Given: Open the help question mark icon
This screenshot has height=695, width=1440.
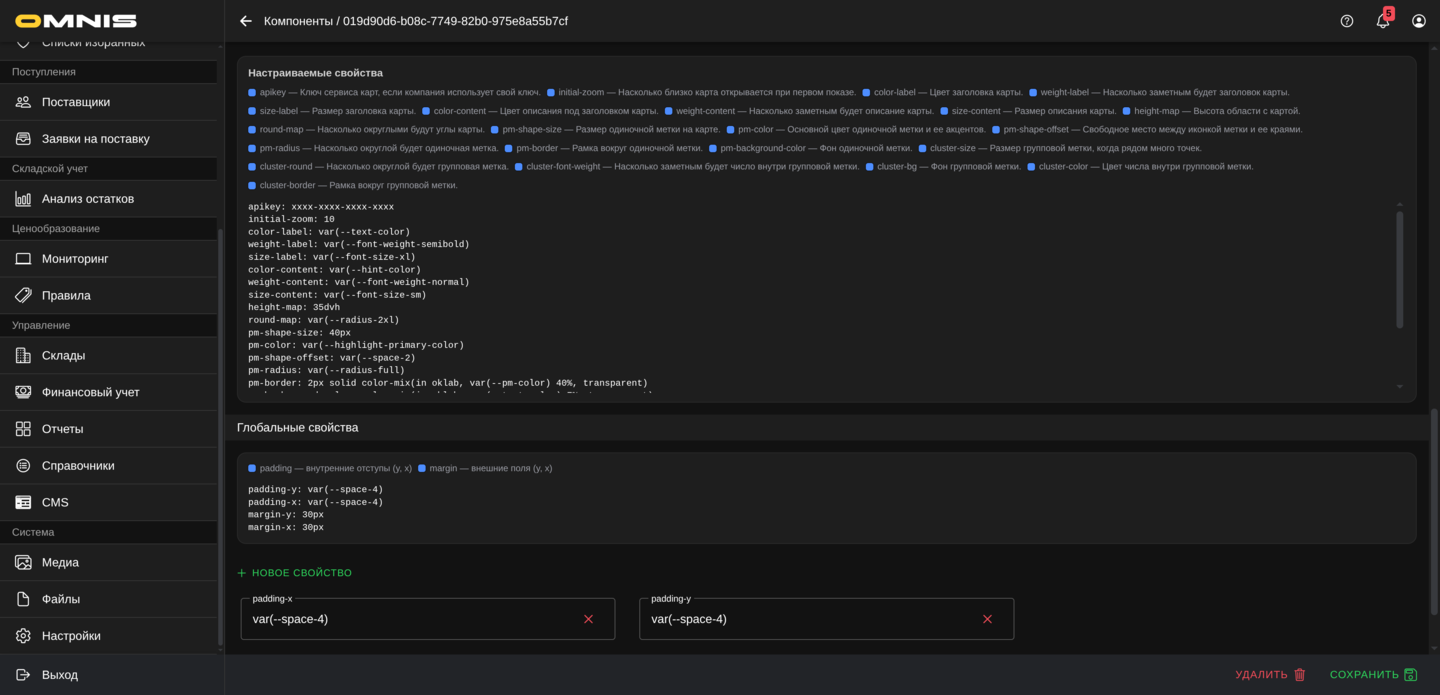Looking at the screenshot, I should click(x=1347, y=21).
